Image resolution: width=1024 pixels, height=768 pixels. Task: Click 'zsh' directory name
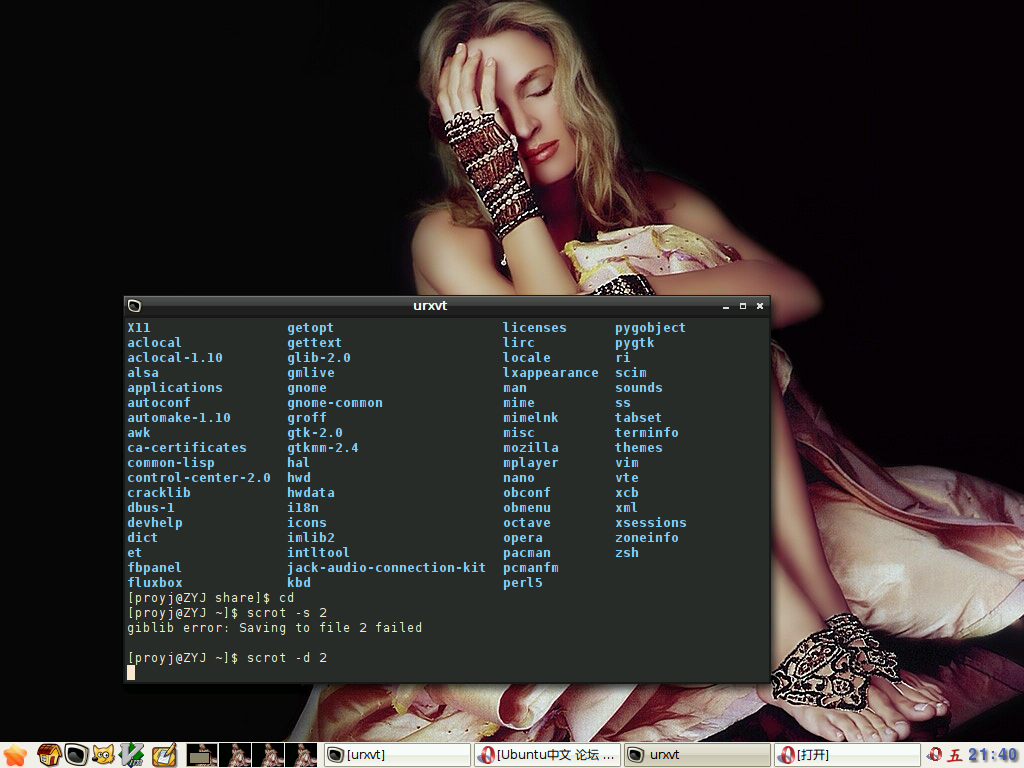[626, 553]
